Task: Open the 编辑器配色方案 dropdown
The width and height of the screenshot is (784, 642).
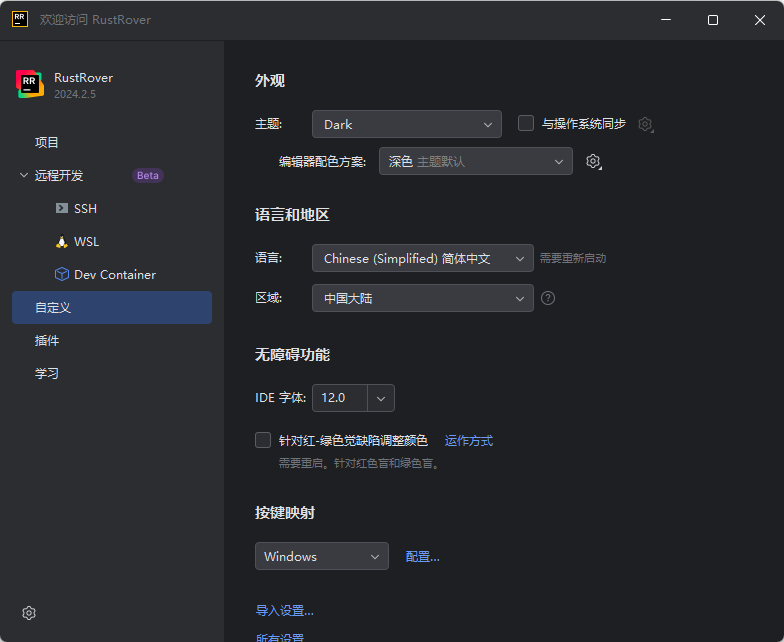Action: pyautogui.click(x=476, y=161)
